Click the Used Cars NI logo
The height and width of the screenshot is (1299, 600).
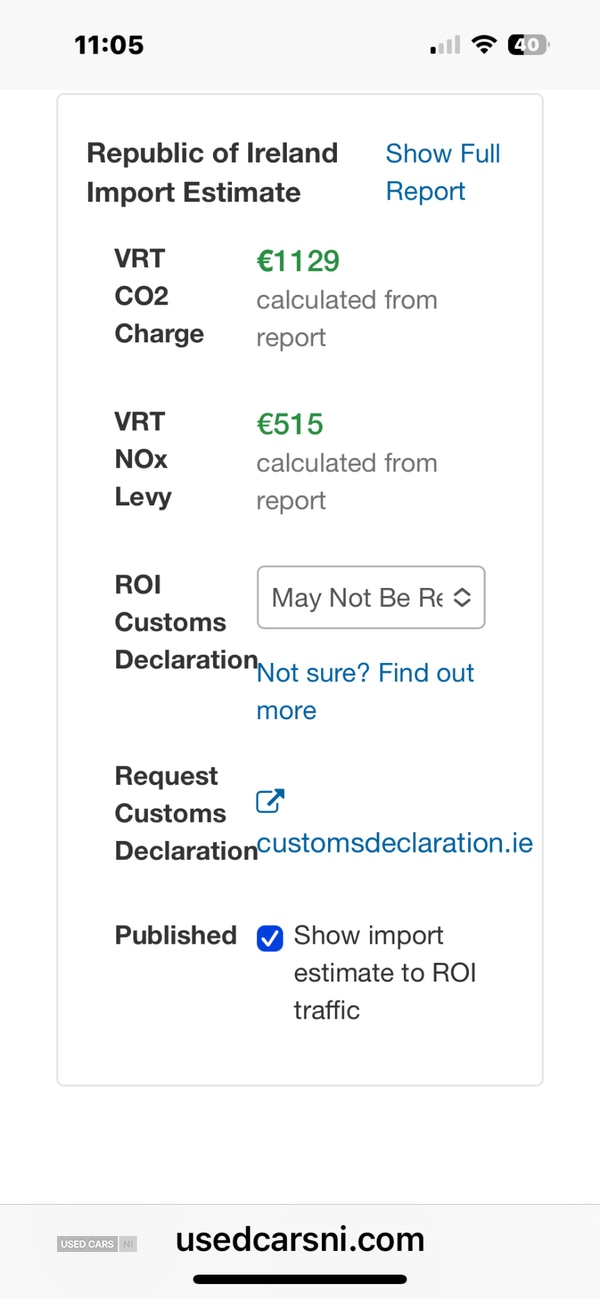(x=97, y=1244)
